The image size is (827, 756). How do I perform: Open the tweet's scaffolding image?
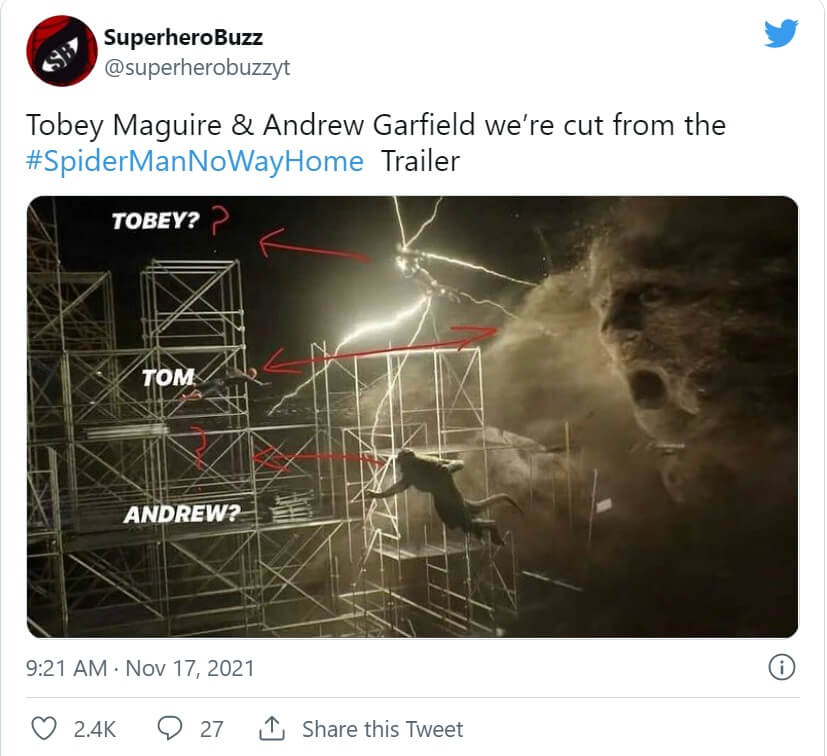(412, 416)
